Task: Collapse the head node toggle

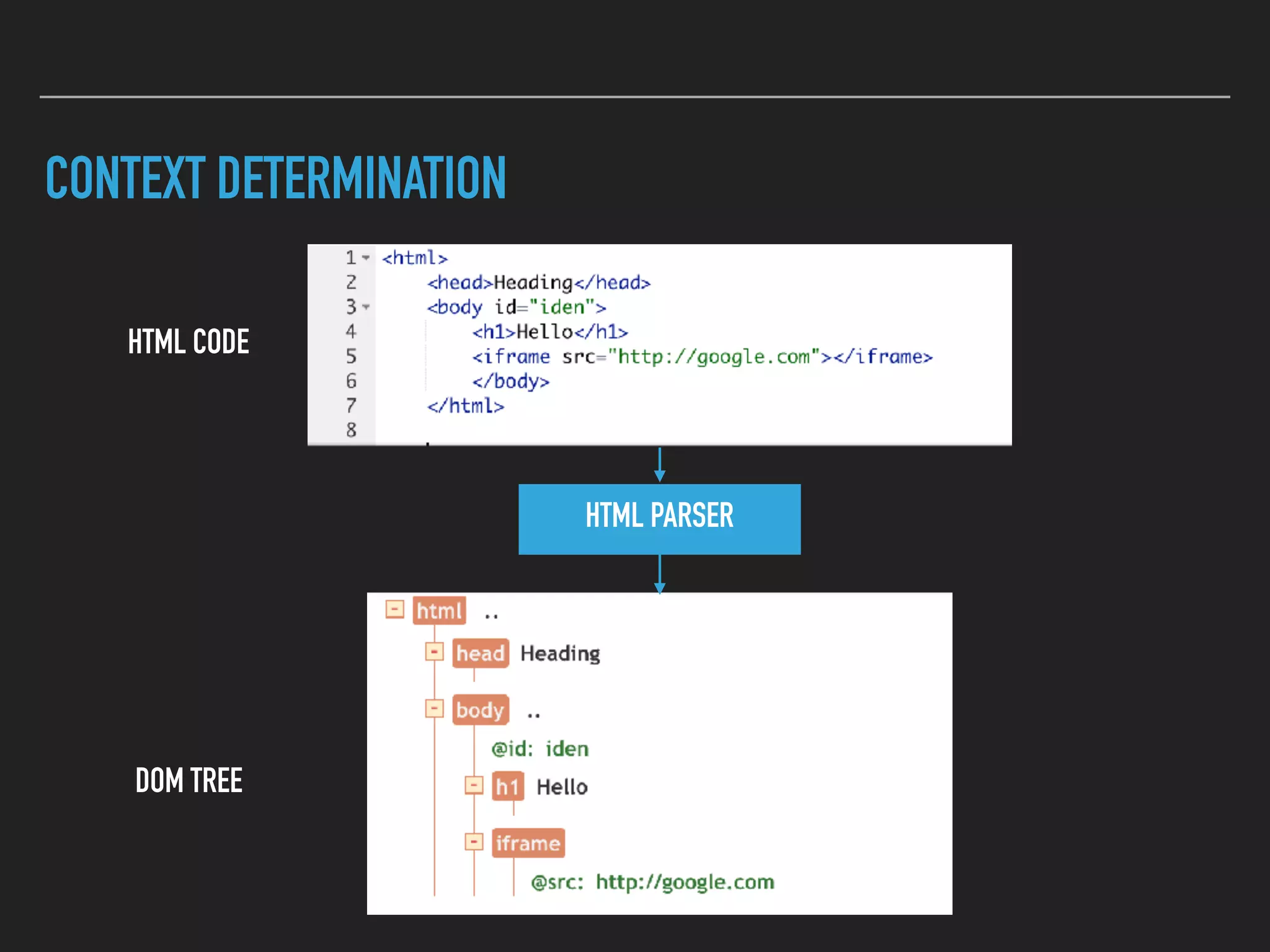Action: point(434,652)
